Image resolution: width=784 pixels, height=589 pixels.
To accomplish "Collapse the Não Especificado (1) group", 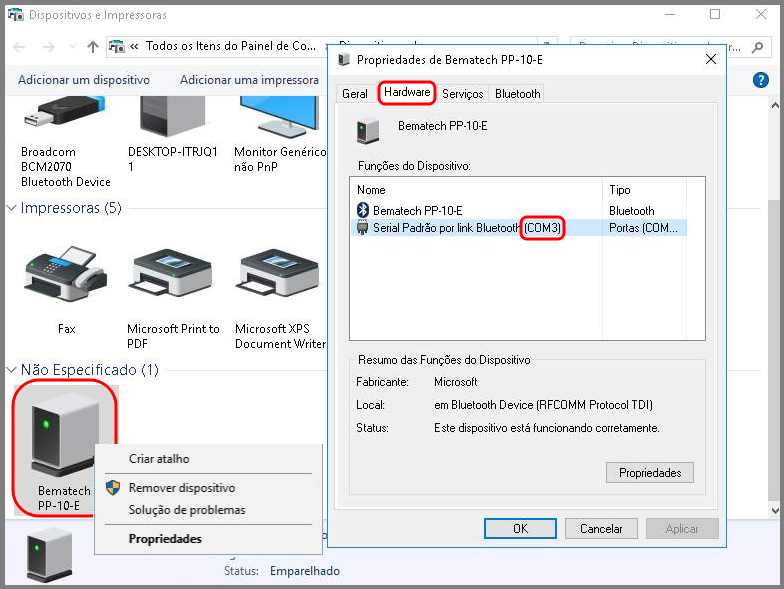I will click(x=13, y=370).
